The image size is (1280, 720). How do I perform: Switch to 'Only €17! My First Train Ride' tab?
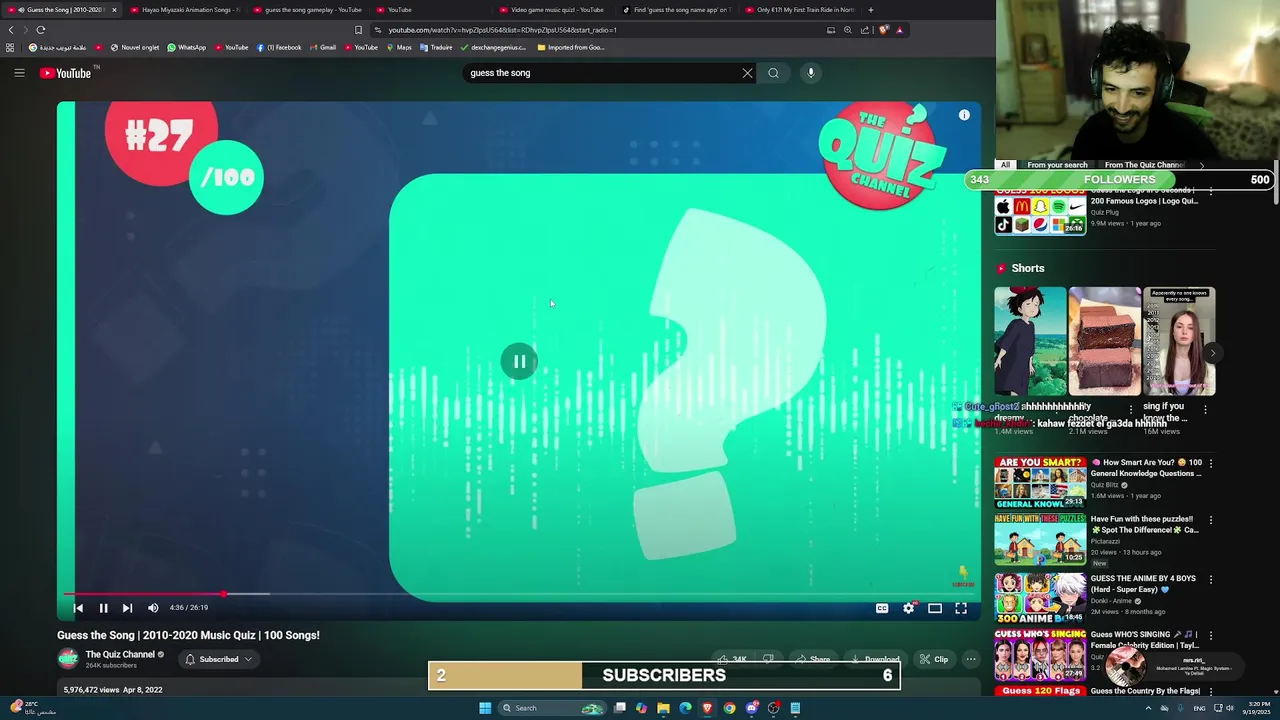(x=799, y=10)
